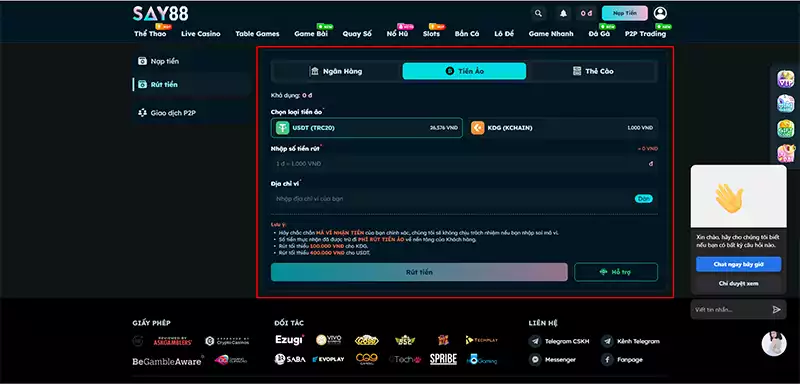Switch to the Ngân Hàng tab

[x=337, y=71]
